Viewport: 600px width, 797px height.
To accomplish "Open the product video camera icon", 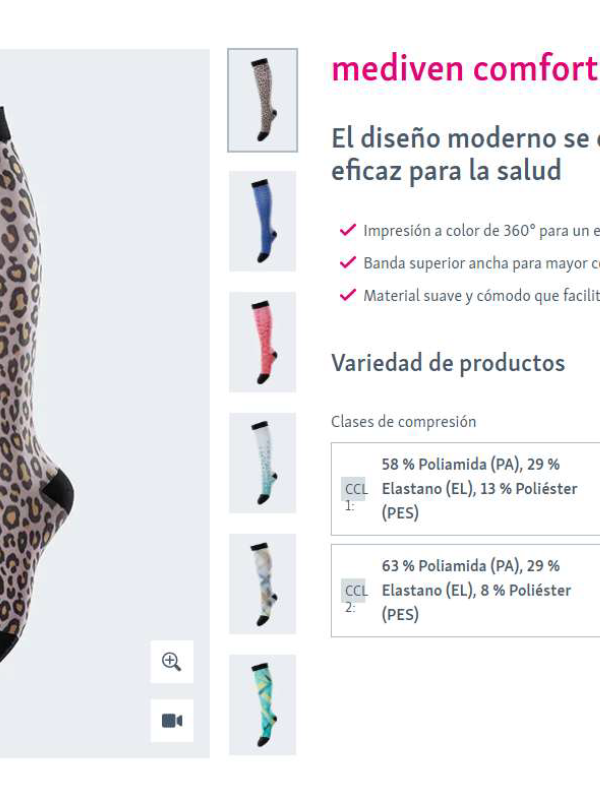I will pos(171,720).
